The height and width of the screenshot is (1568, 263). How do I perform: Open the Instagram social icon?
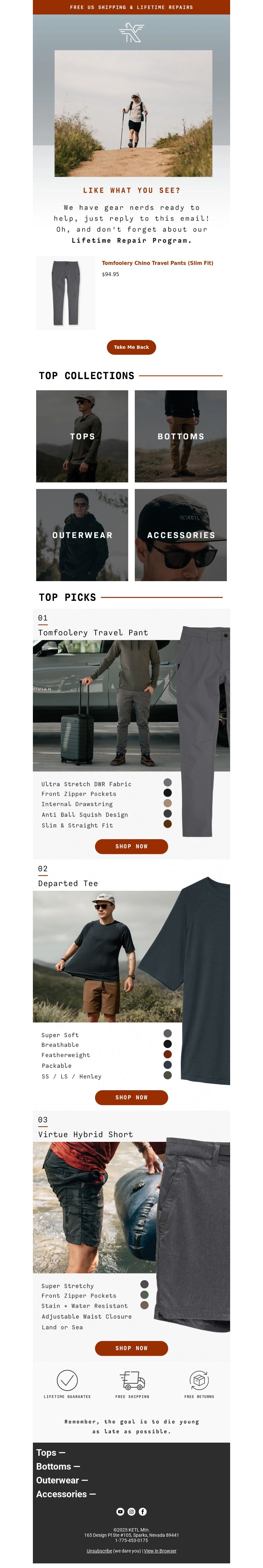[131, 1511]
